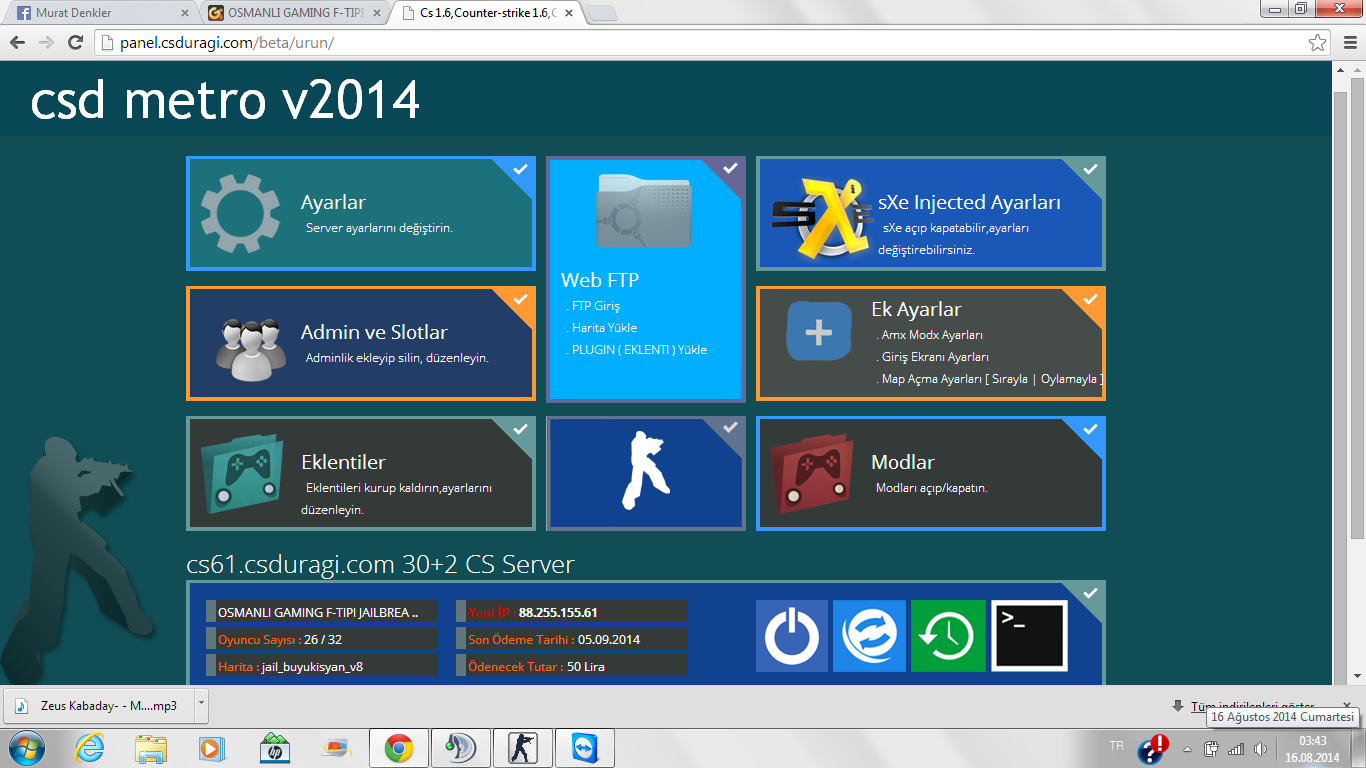The height and width of the screenshot is (768, 1366).
Task: Switch to TeamViewer in the taskbar
Action: pos(585,748)
